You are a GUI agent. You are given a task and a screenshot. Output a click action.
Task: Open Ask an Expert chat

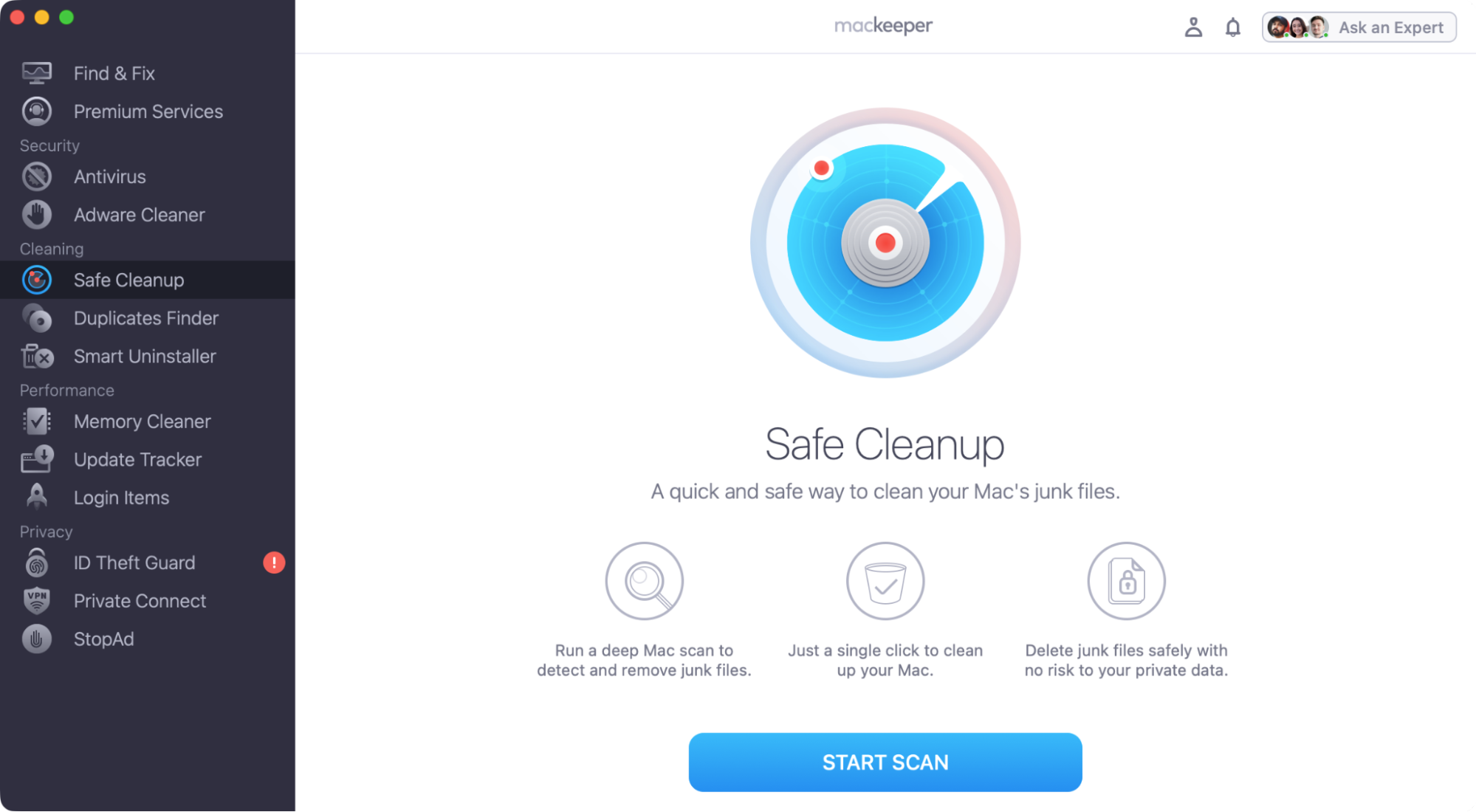click(x=1359, y=27)
